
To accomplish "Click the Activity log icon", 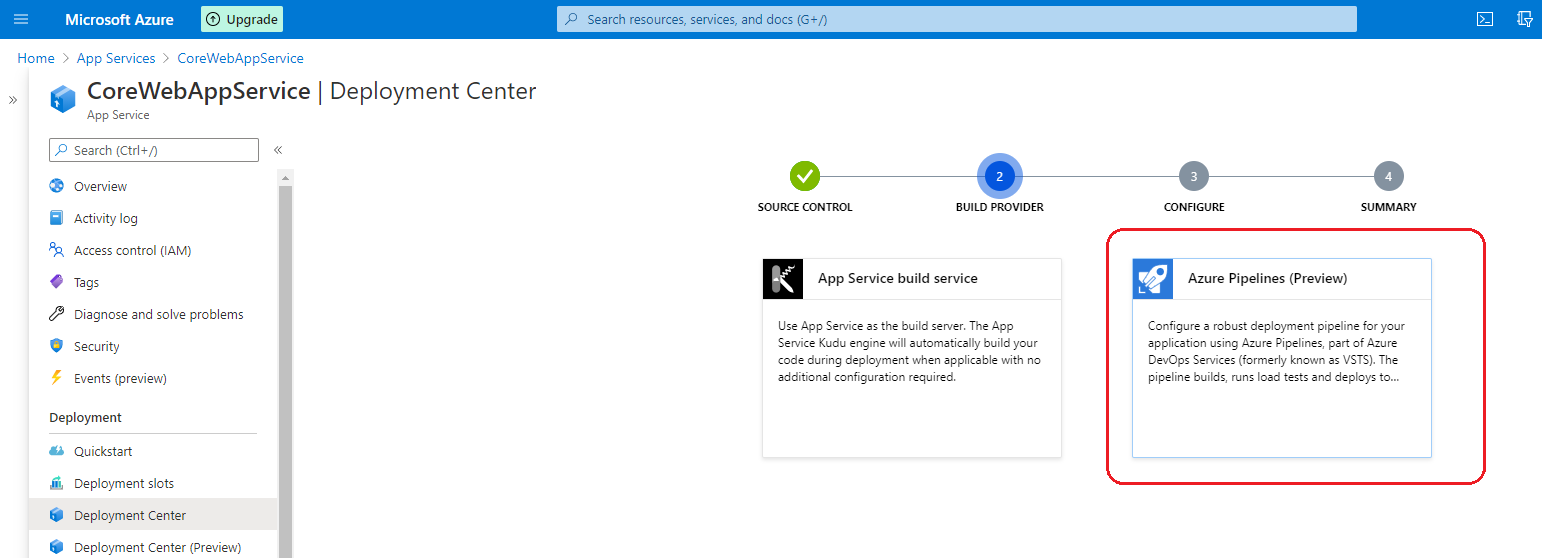I will [x=57, y=218].
